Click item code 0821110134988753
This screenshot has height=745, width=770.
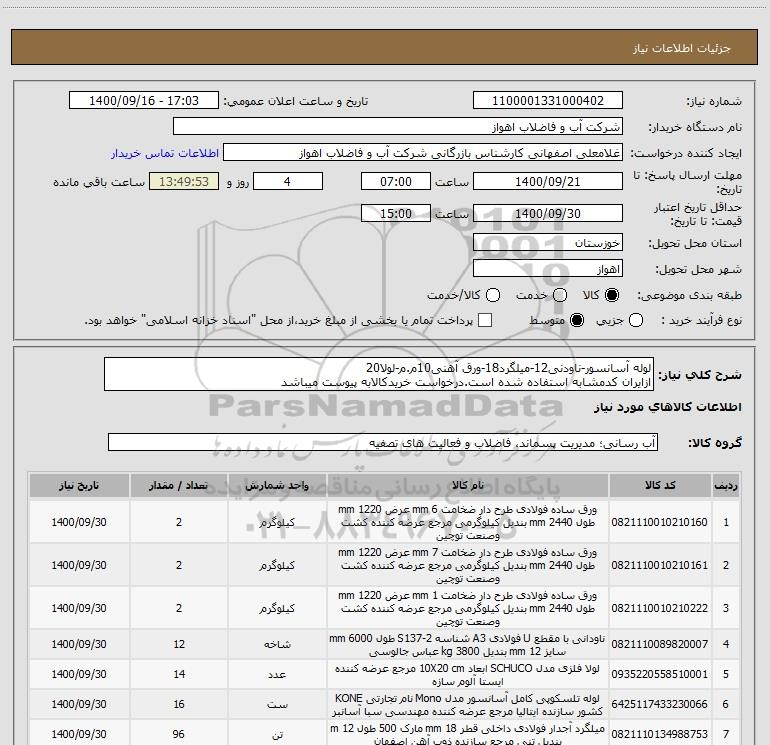(x=660, y=734)
